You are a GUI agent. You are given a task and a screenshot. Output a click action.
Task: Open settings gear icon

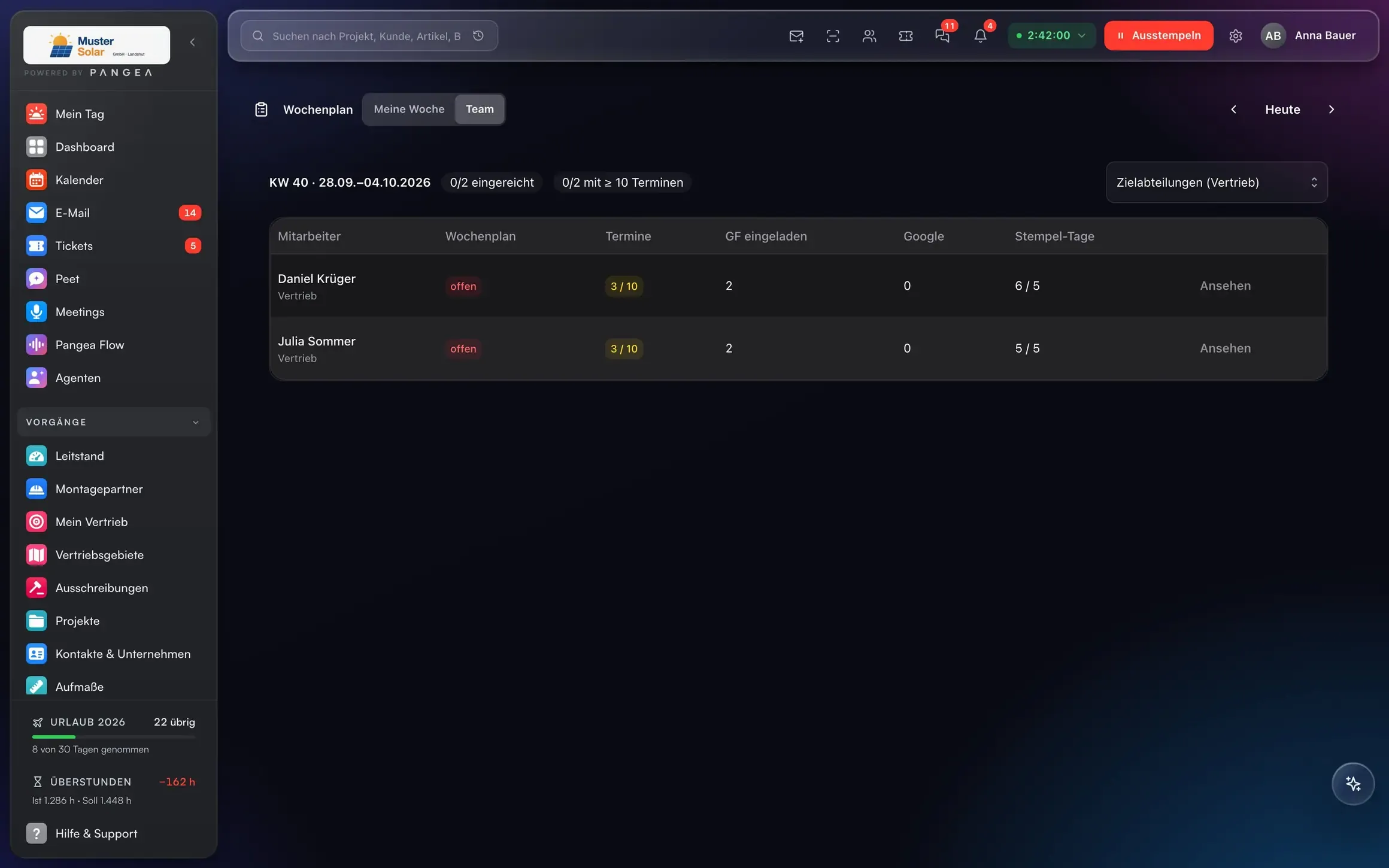(x=1236, y=36)
